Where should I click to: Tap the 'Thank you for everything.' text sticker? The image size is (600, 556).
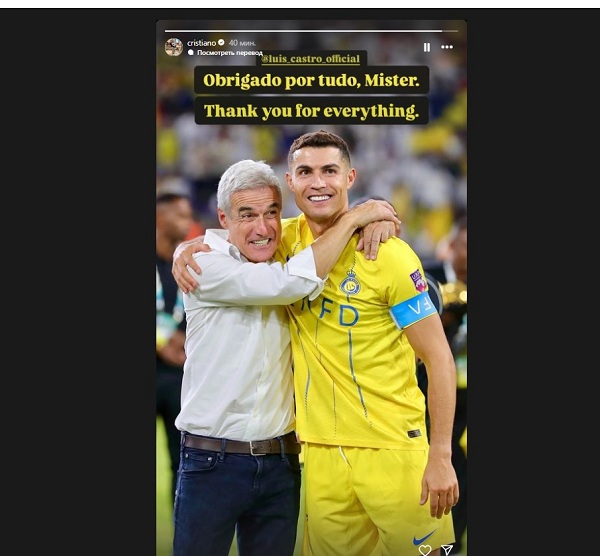[x=311, y=111]
